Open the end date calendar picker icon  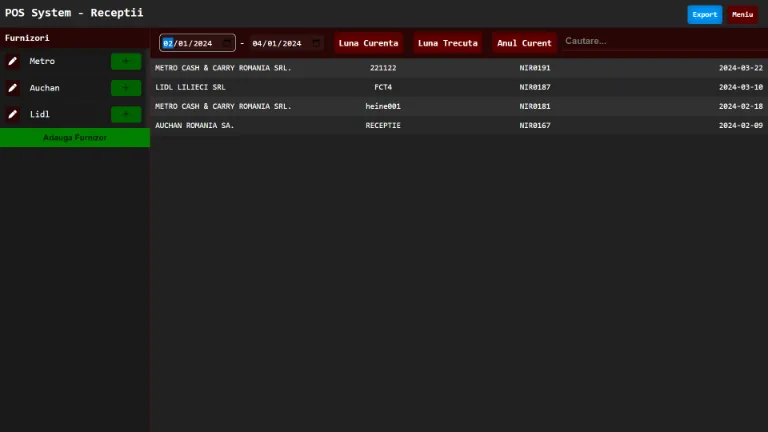[x=316, y=43]
